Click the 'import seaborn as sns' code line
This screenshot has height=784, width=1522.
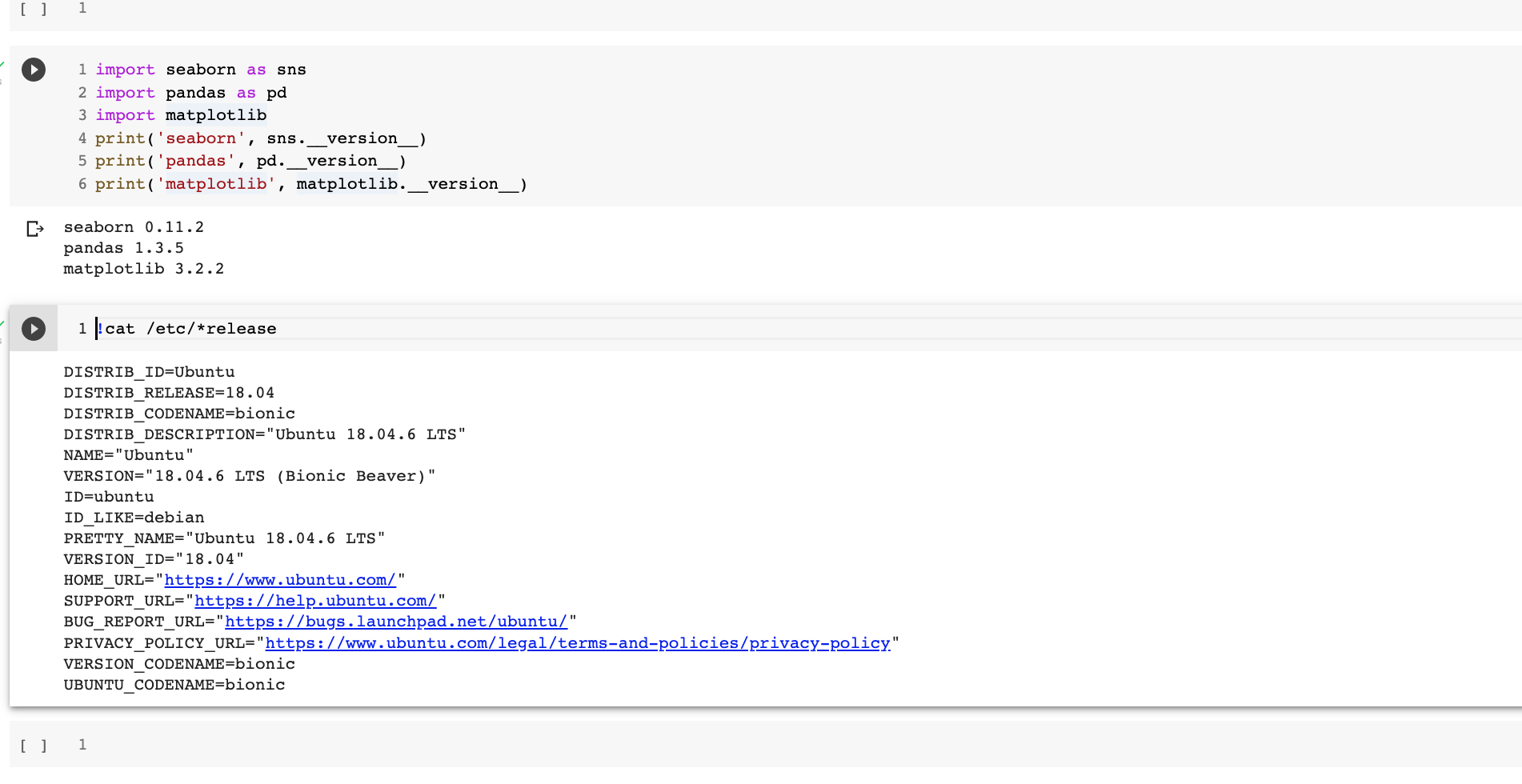tap(200, 70)
